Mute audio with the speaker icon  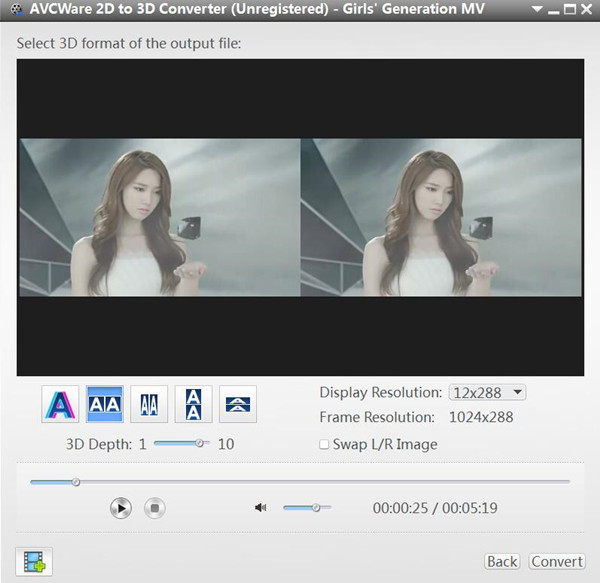[261, 508]
